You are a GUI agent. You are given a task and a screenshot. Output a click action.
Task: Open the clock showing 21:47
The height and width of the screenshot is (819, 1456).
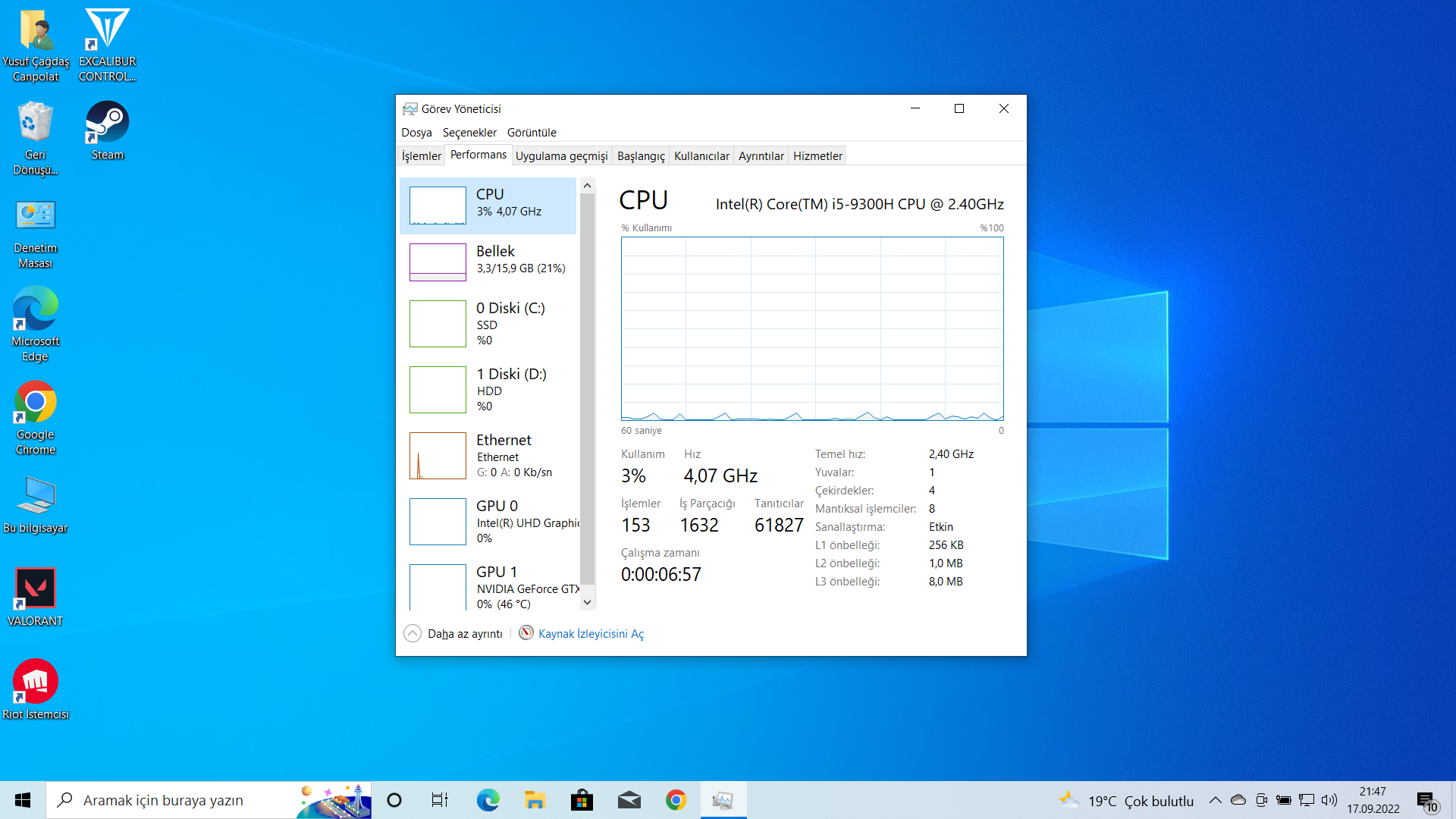(x=1373, y=800)
